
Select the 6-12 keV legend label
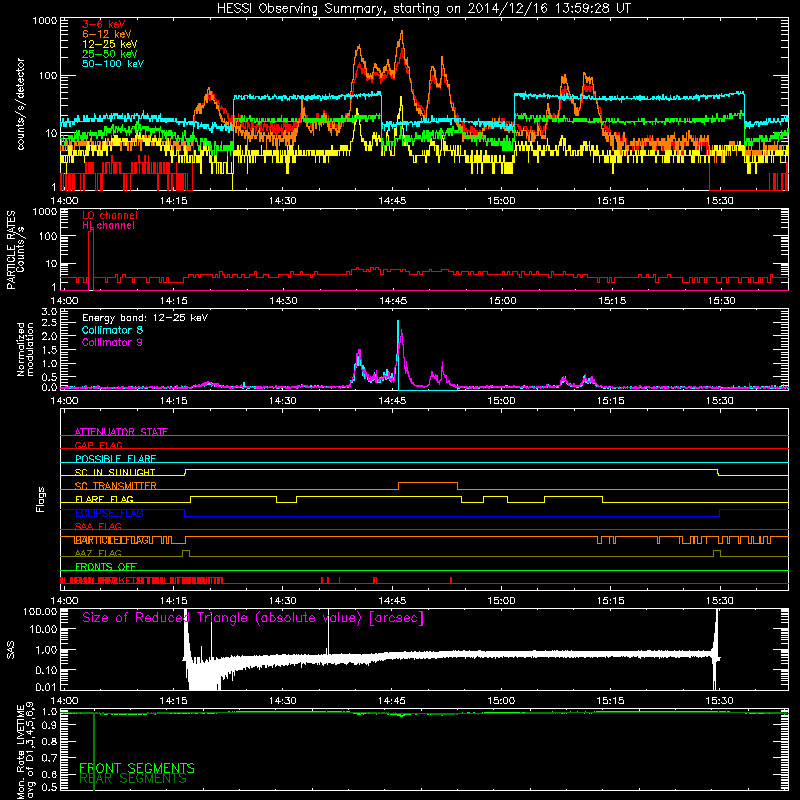(107, 34)
